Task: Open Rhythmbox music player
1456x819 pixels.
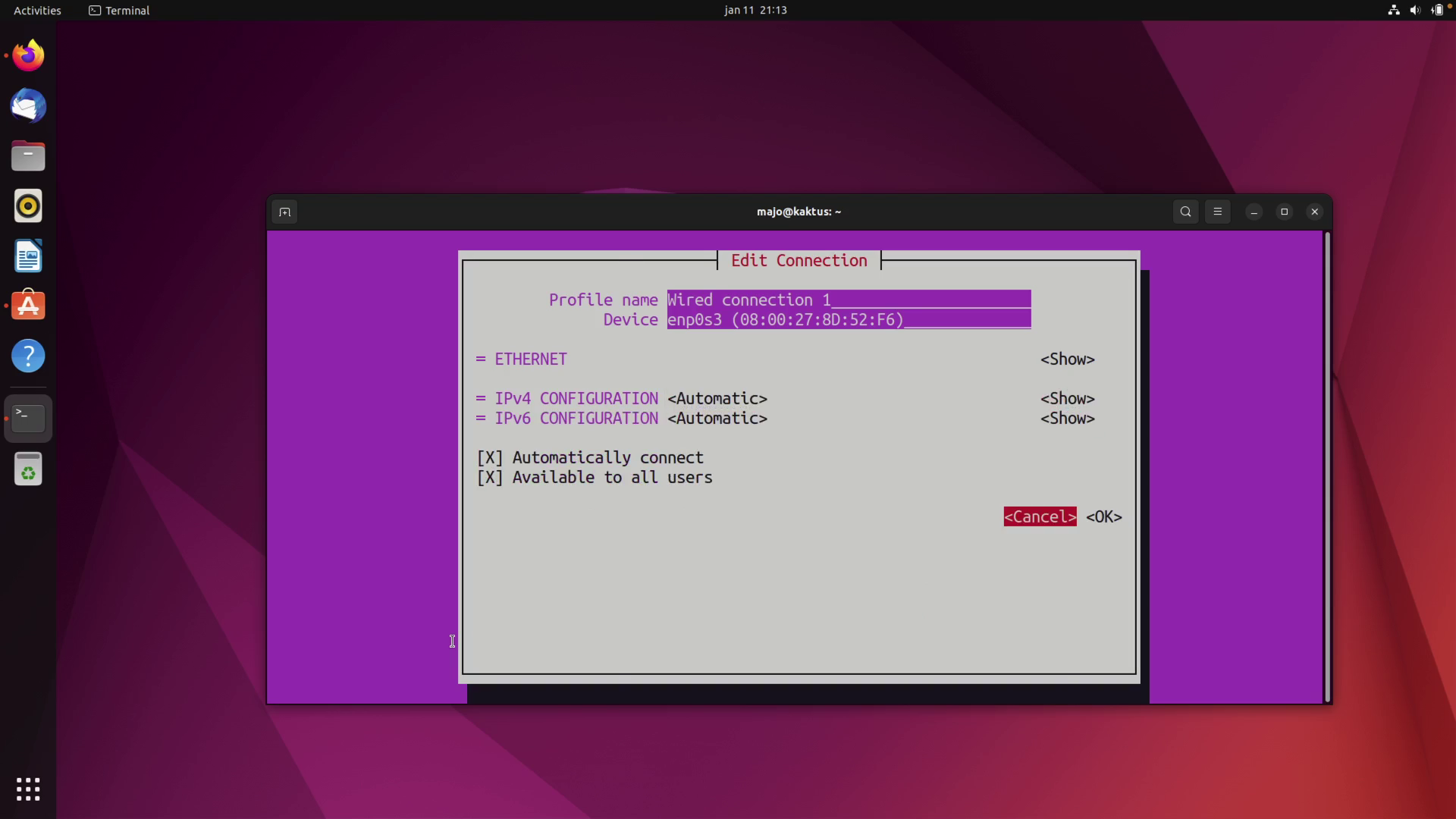Action: 28,206
